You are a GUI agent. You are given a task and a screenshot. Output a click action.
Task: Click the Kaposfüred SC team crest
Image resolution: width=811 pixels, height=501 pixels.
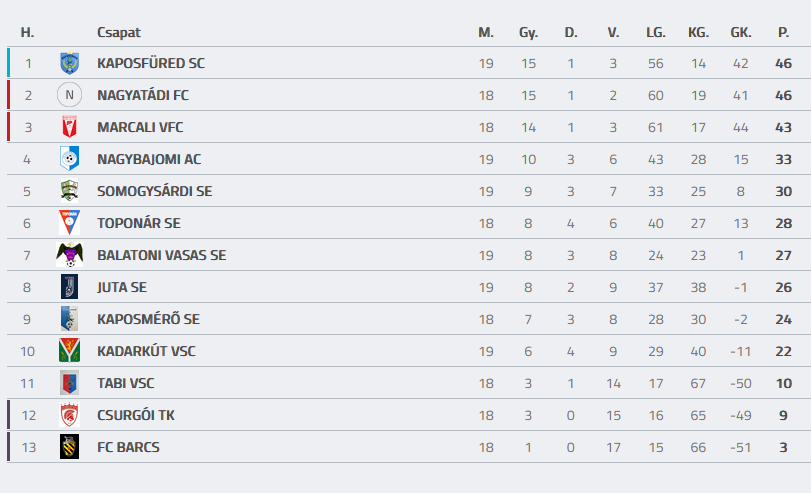point(69,63)
